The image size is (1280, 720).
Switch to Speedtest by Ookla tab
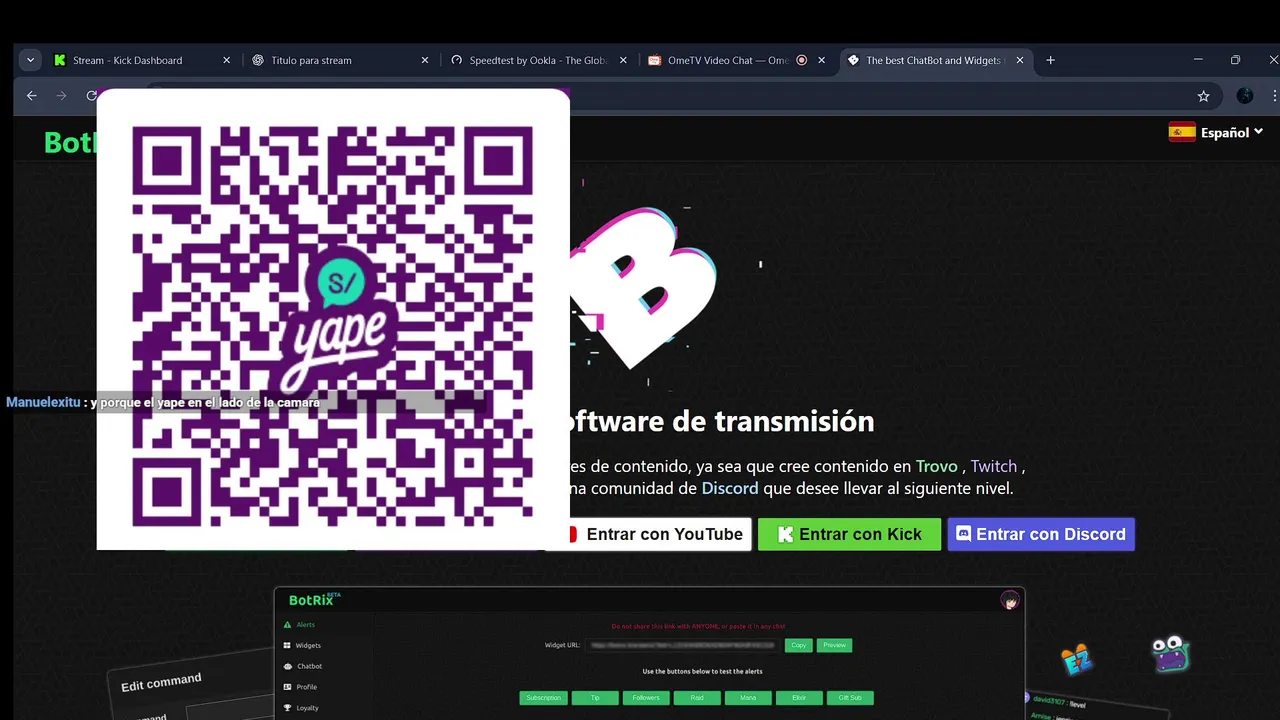538,60
